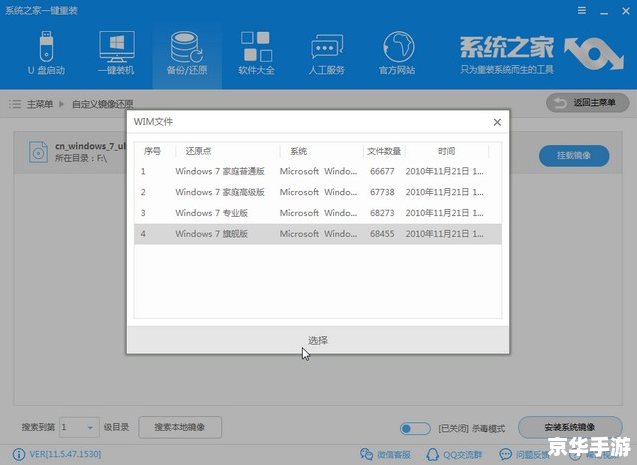Click the 搜索本地镜像 button
Screen dimensions: 637x465
(x=180, y=428)
